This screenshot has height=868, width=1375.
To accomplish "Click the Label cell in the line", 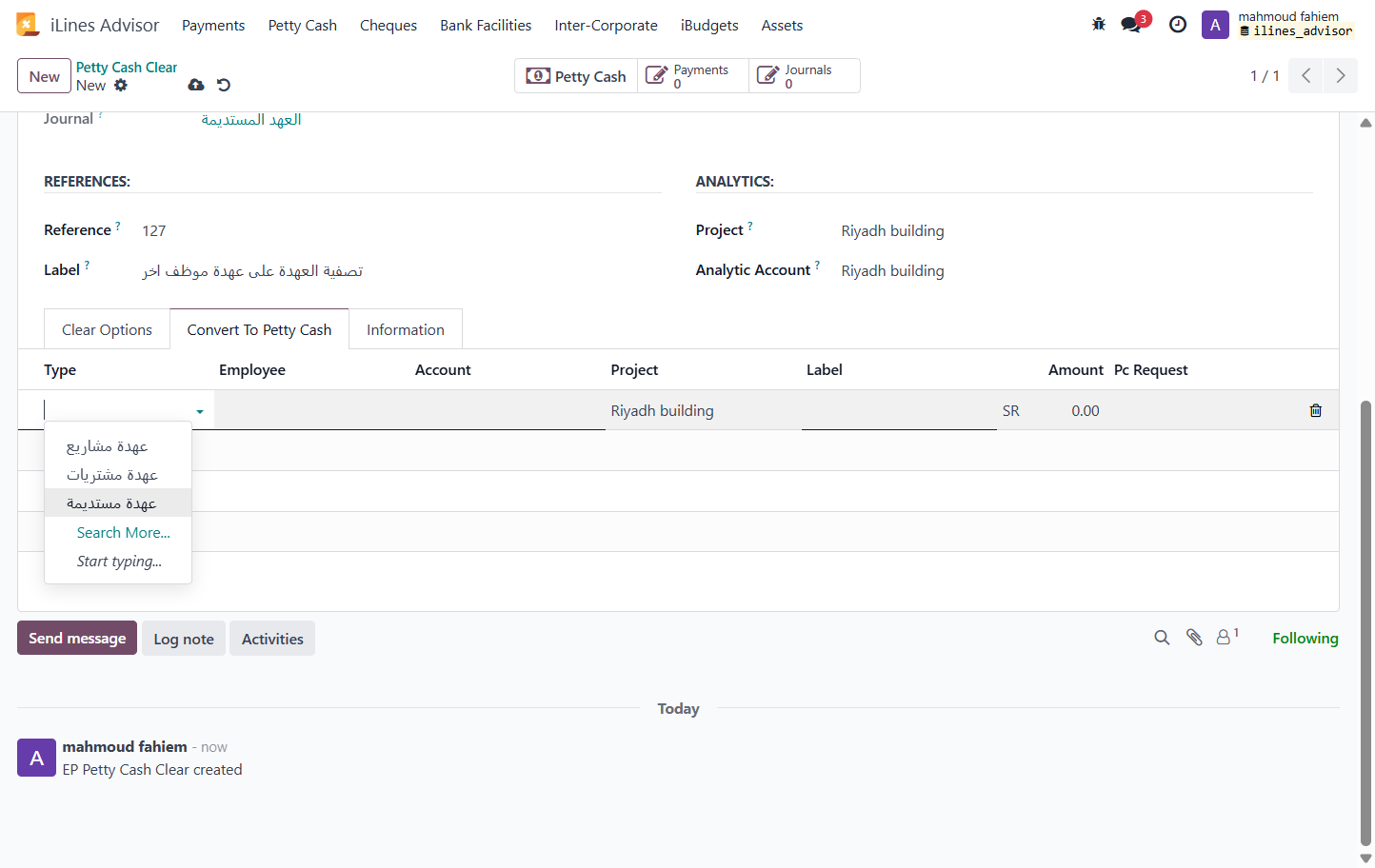I will point(899,410).
